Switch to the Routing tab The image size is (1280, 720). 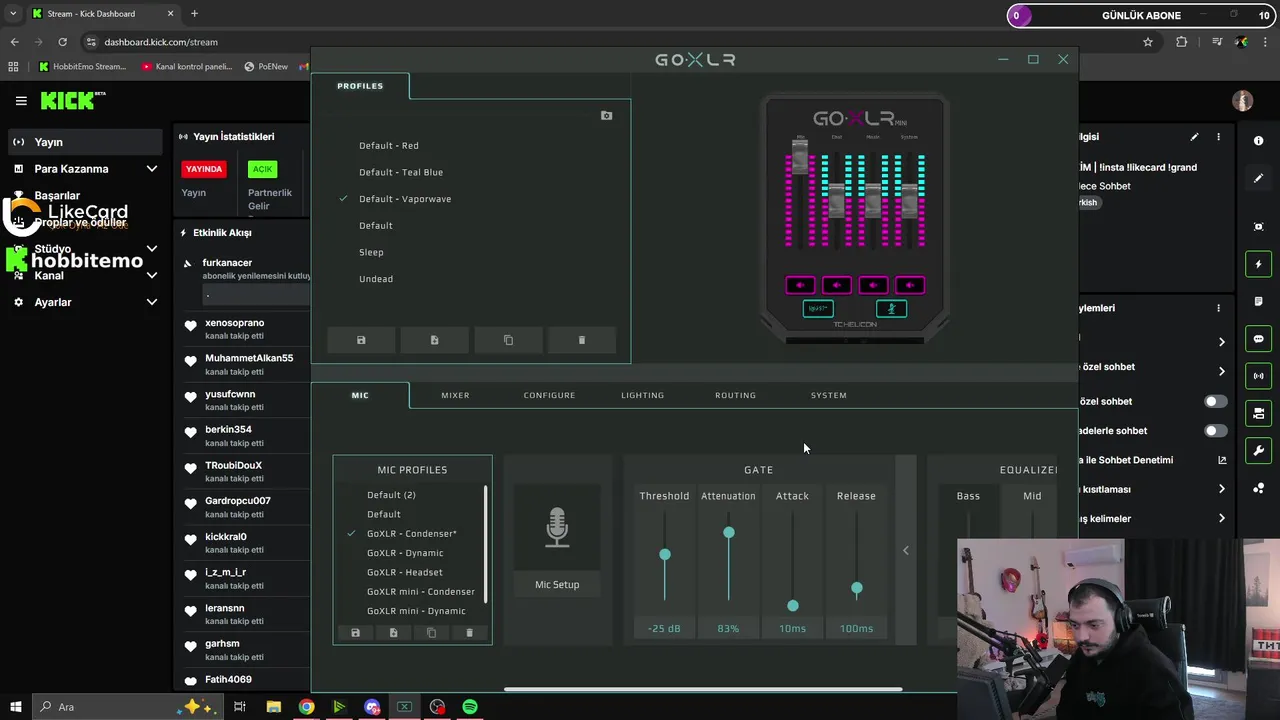[735, 395]
